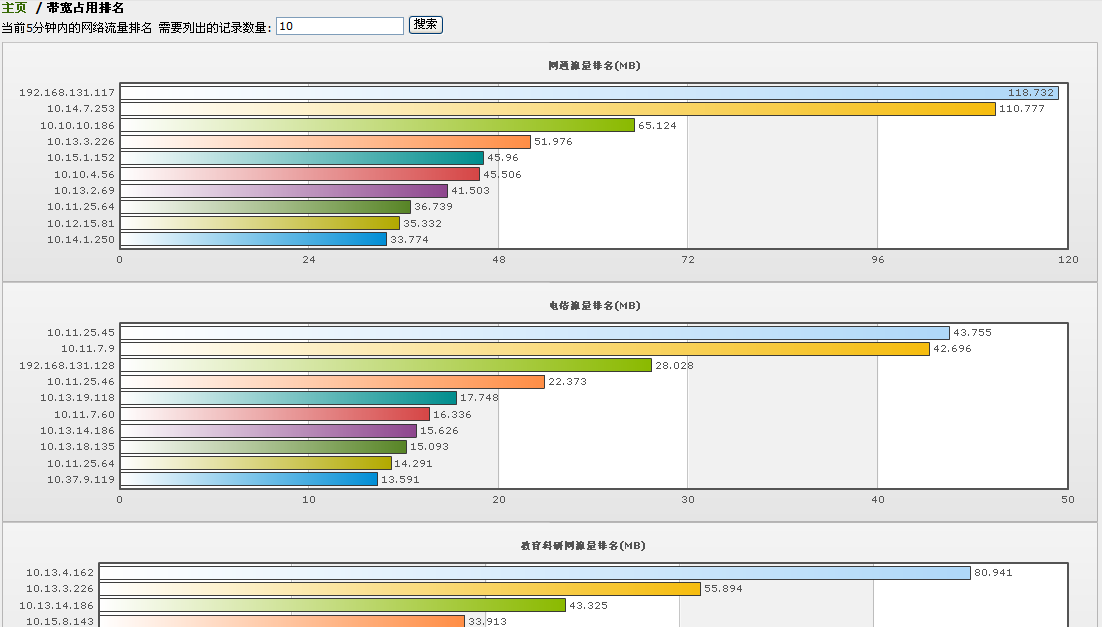Select the 192.168.131.117 light blue bar
The height and width of the screenshot is (627, 1102).
[x=589, y=92]
